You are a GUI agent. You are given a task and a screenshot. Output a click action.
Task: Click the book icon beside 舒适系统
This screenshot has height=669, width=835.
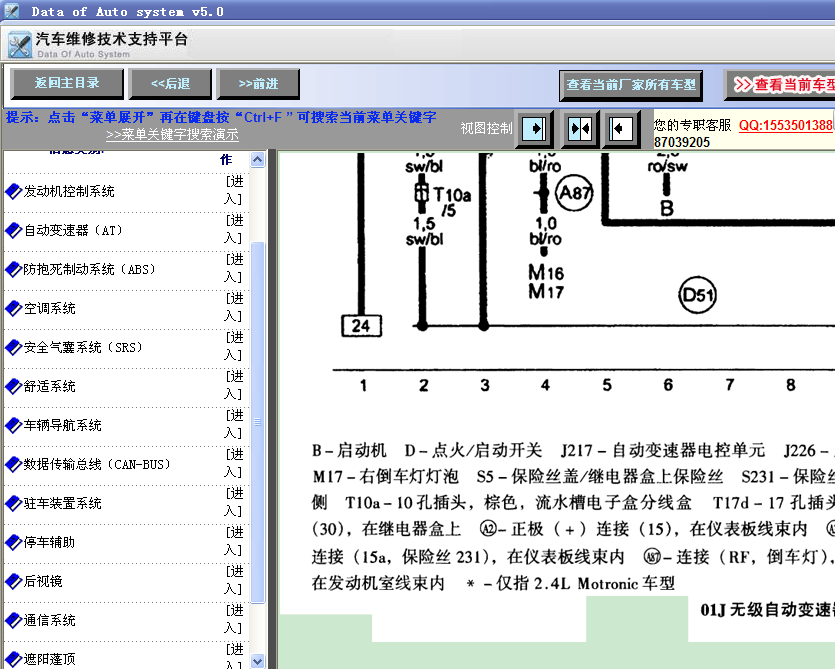point(13,386)
